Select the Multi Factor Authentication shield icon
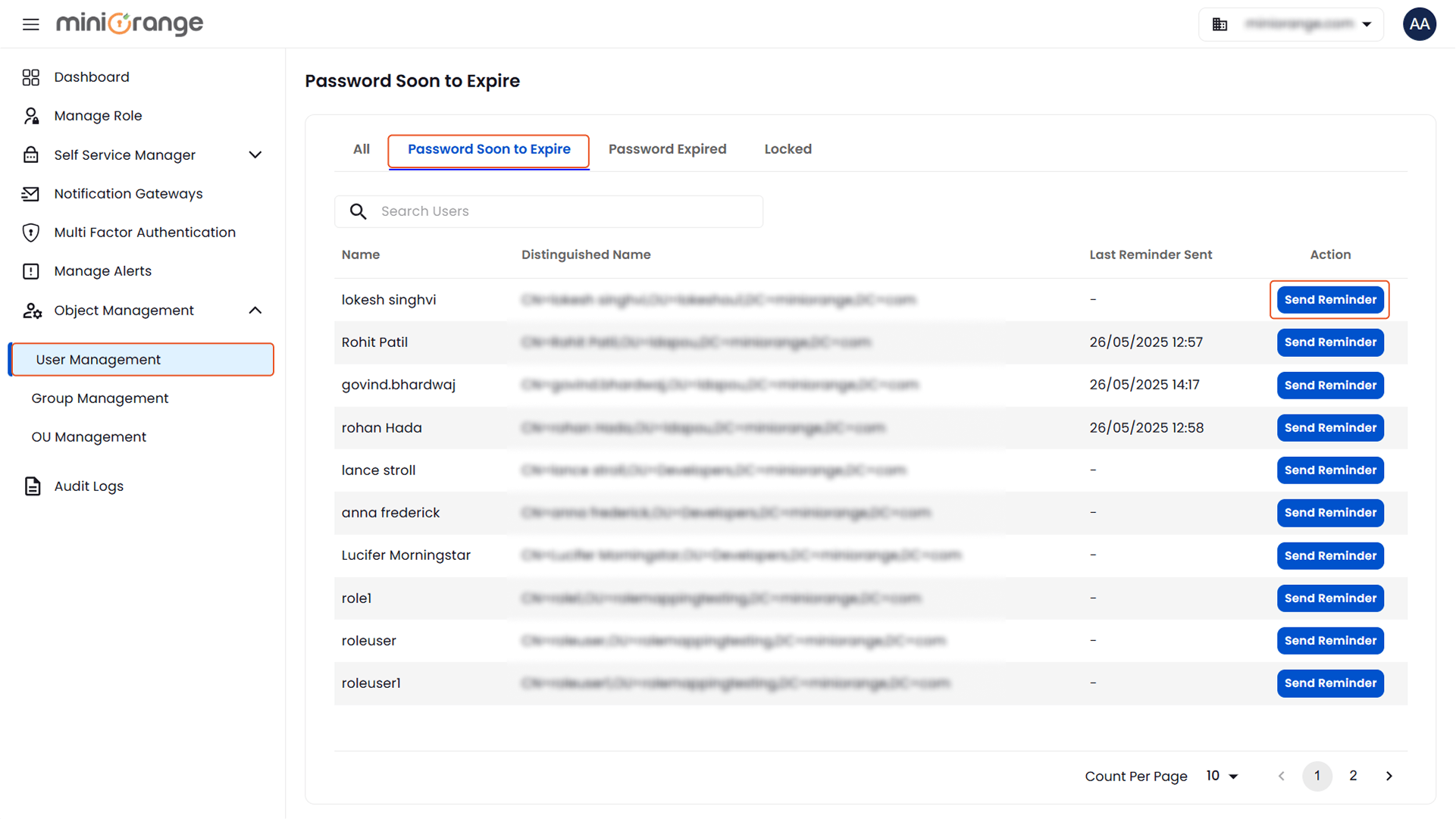 [30, 232]
